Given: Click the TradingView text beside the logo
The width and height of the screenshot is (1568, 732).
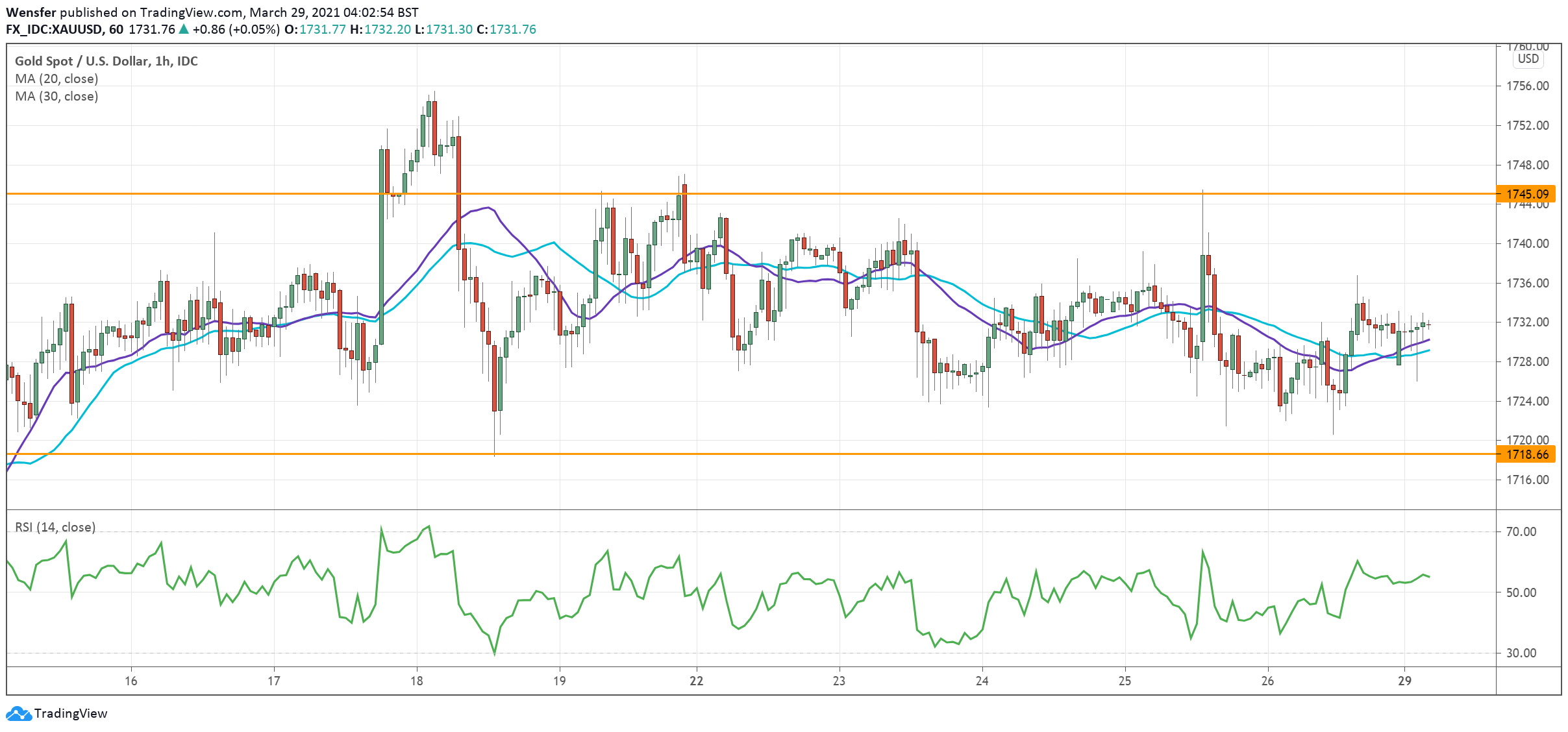Looking at the screenshot, I should (x=70, y=714).
